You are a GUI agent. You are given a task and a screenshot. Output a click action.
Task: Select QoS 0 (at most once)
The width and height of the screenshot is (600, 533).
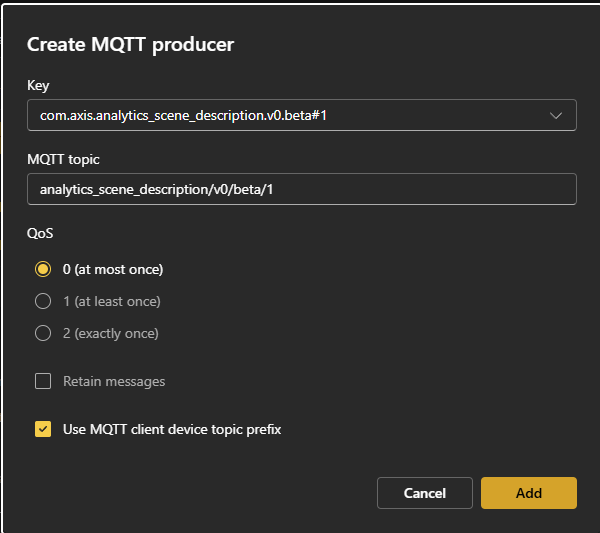pyautogui.click(x=43, y=269)
